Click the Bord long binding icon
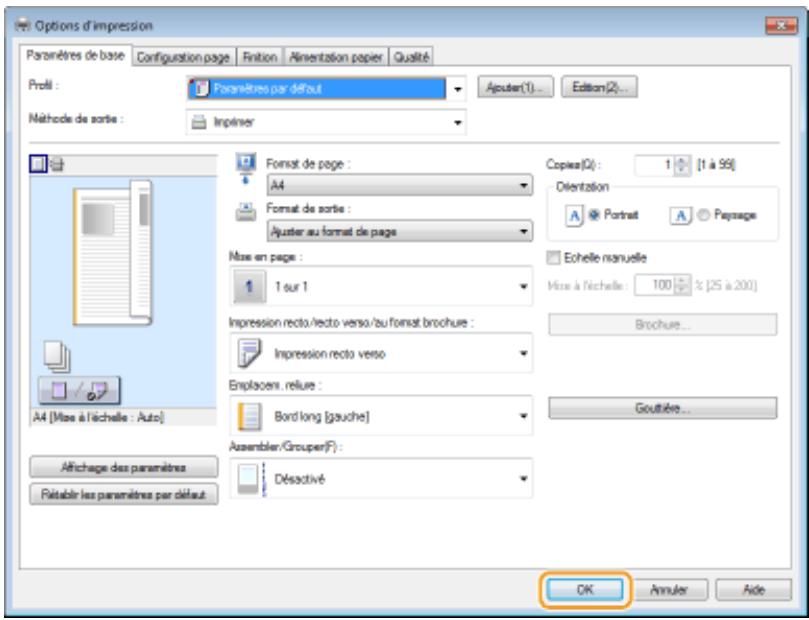Screen dimensions: 809x620 click(250, 417)
